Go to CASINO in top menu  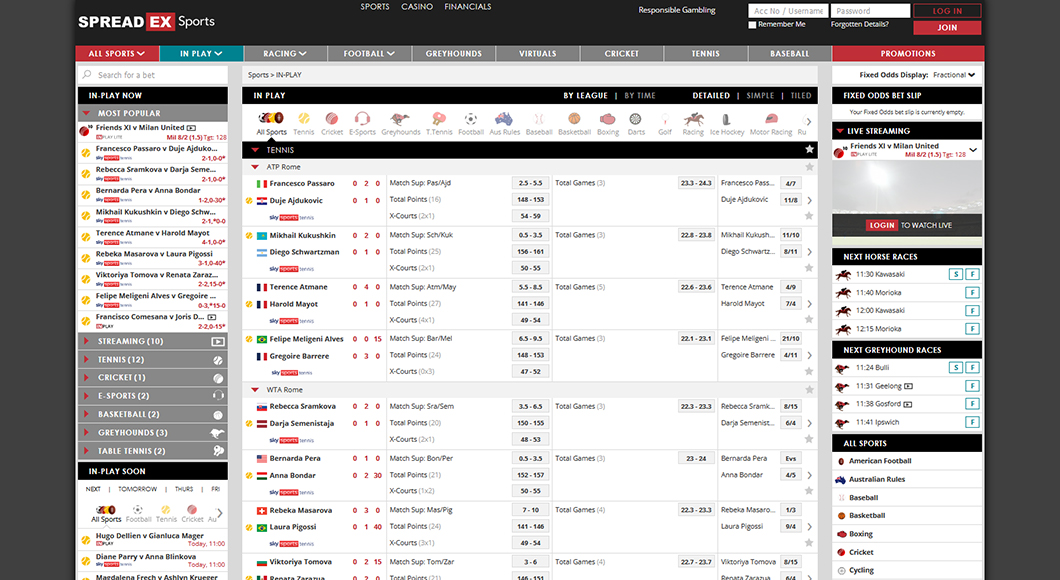pos(417,7)
